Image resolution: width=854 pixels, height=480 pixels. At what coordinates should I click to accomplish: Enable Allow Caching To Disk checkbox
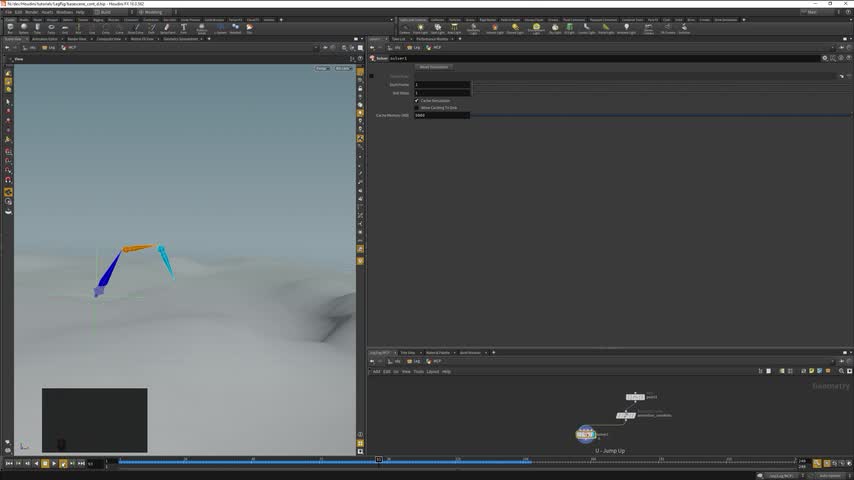(x=417, y=107)
